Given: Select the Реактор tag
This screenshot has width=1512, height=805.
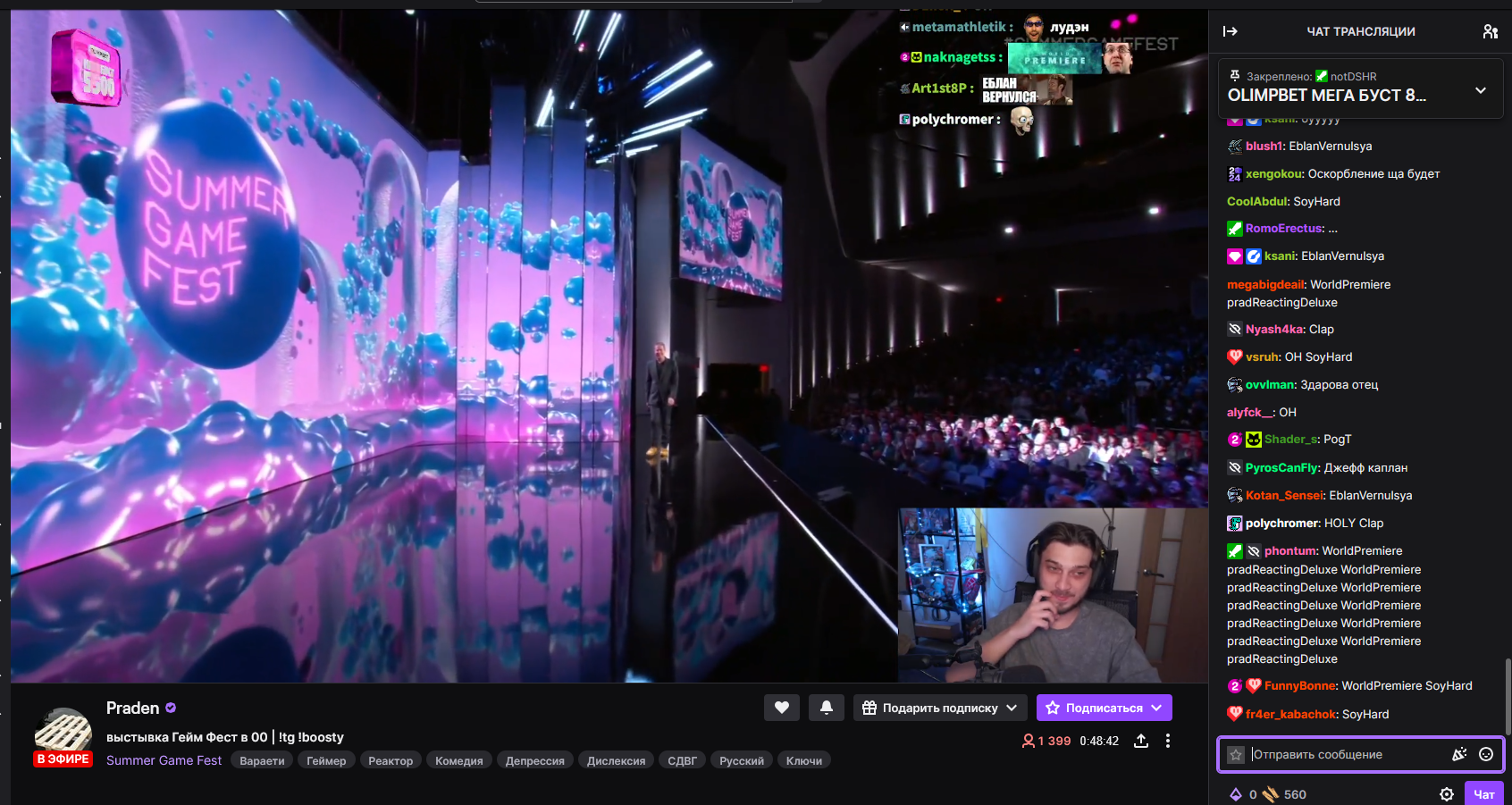Looking at the screenshot, I should click(x=391, y=760).
